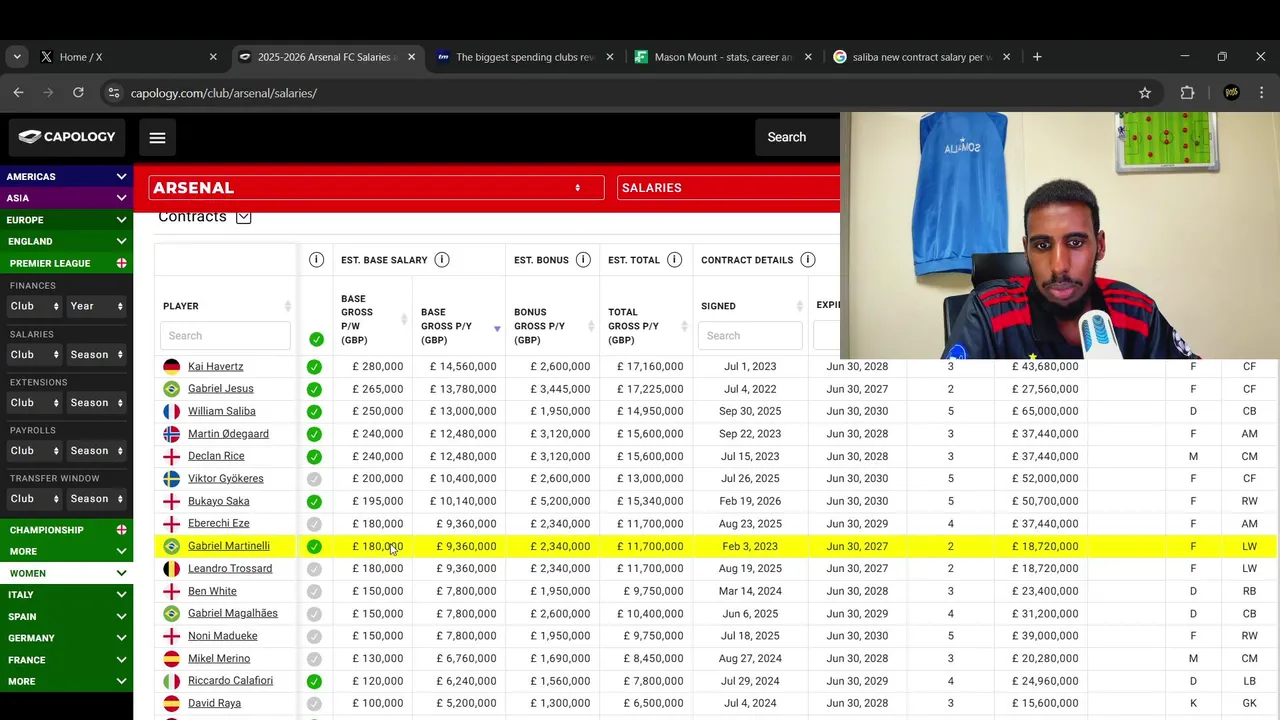Close the Arsenal FC Salaries tab
The width and height of the screenshot is (1280, 720).
[x=411, y=57]
